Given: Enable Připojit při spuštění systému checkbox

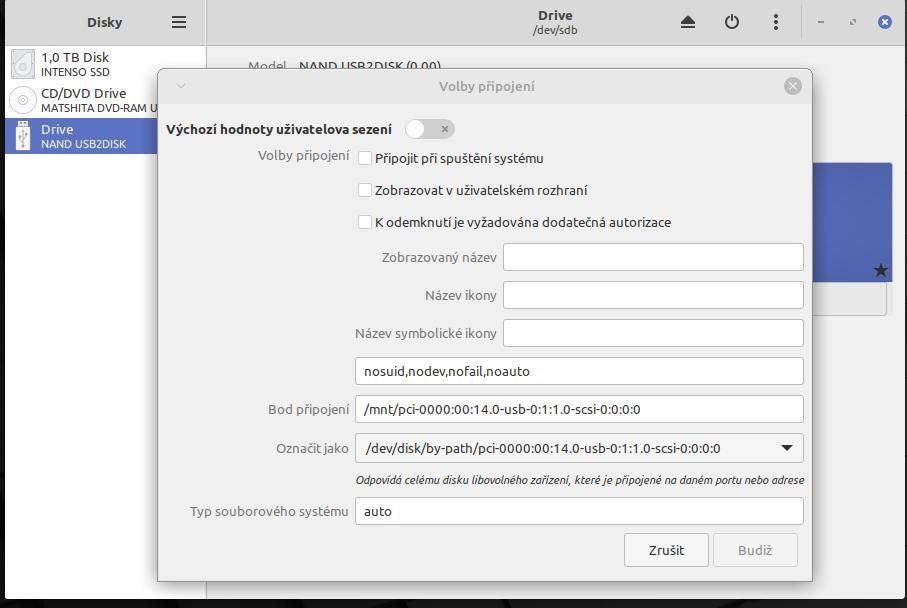Looking at the screenshot, I should pos(365,158).
